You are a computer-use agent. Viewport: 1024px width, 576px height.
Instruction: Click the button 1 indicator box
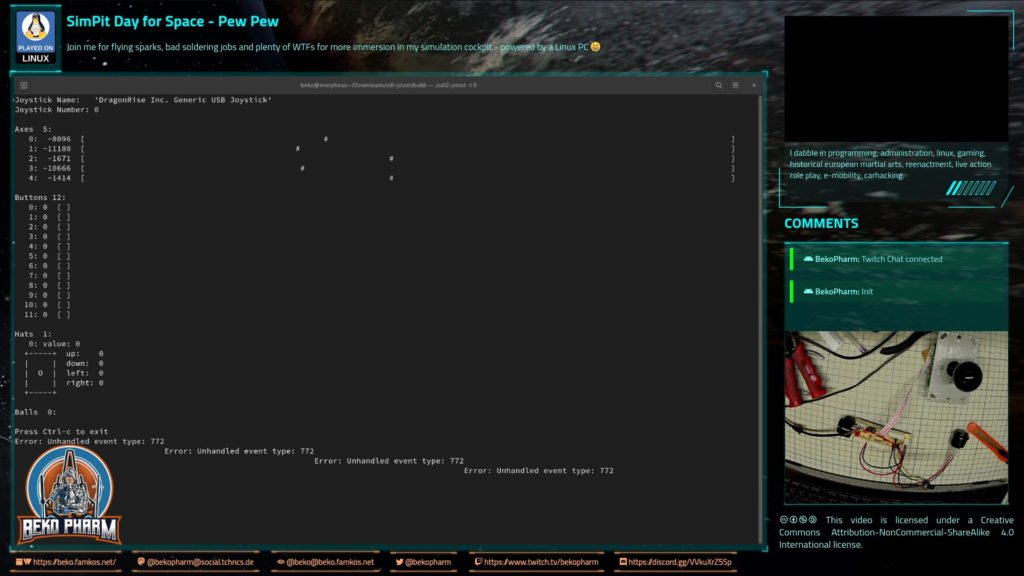(63, 217)
